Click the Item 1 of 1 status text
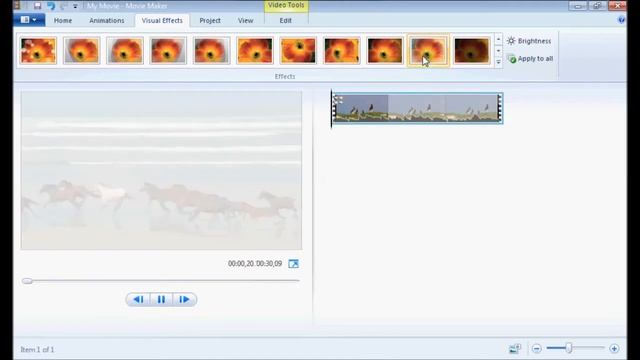 (x=37, y=349)
